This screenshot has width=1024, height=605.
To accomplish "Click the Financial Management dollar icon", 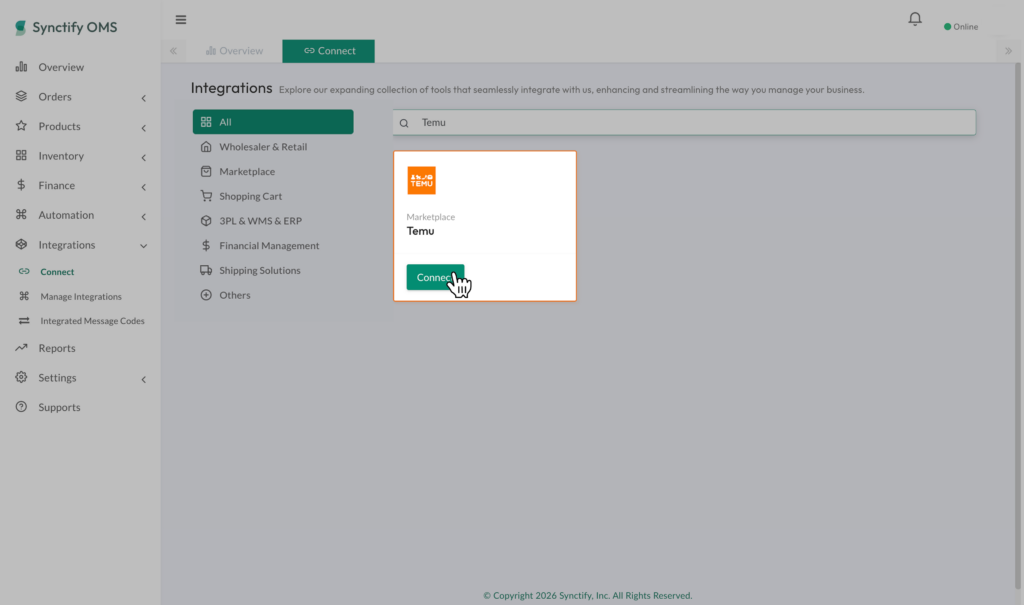I will click(x=206, y=245).
